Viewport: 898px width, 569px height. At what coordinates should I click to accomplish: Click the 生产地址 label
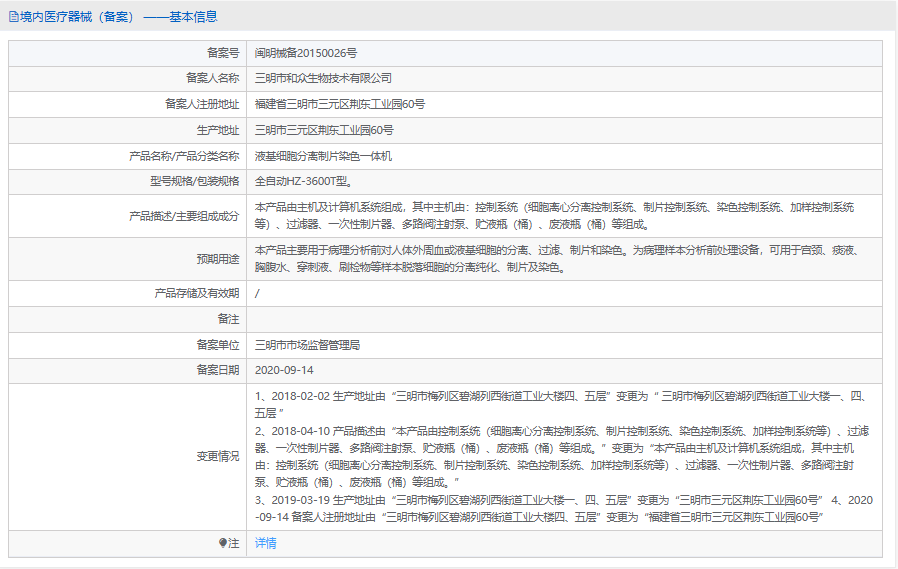pyautogui.click(x=218, y=131)
